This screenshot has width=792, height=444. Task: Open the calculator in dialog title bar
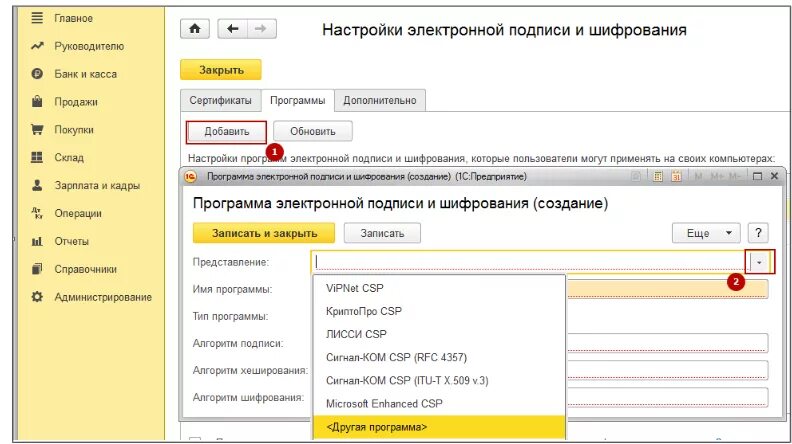click(x=658, y=176)
